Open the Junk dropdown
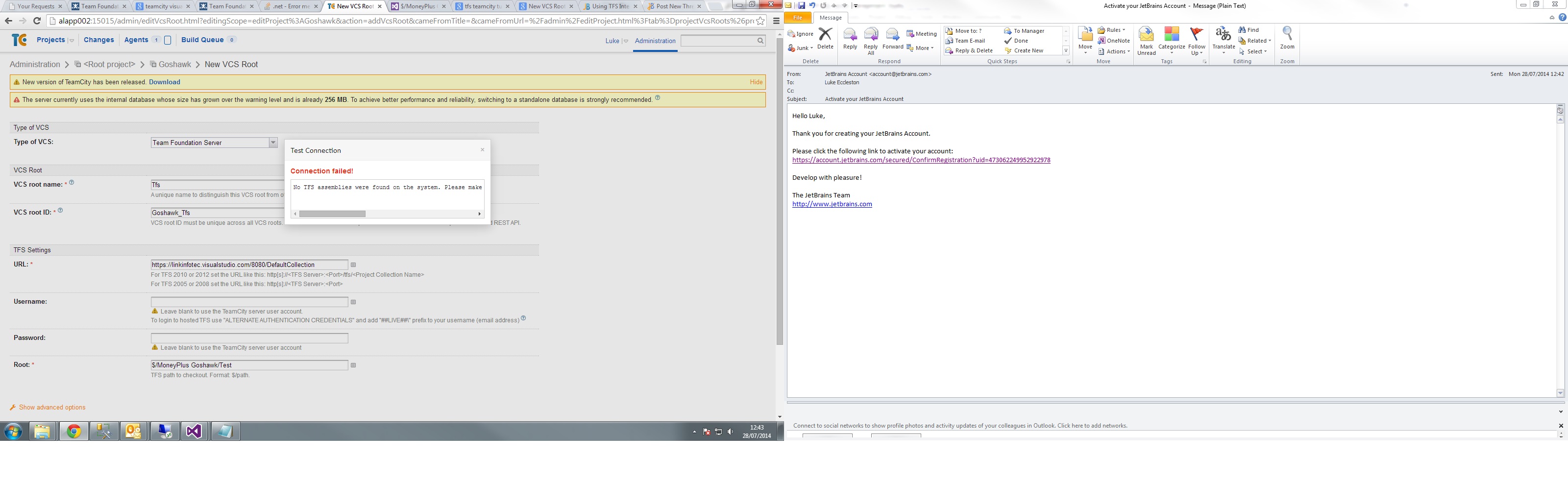Screen dimensions: 1568x482 [x=801, y=48]
